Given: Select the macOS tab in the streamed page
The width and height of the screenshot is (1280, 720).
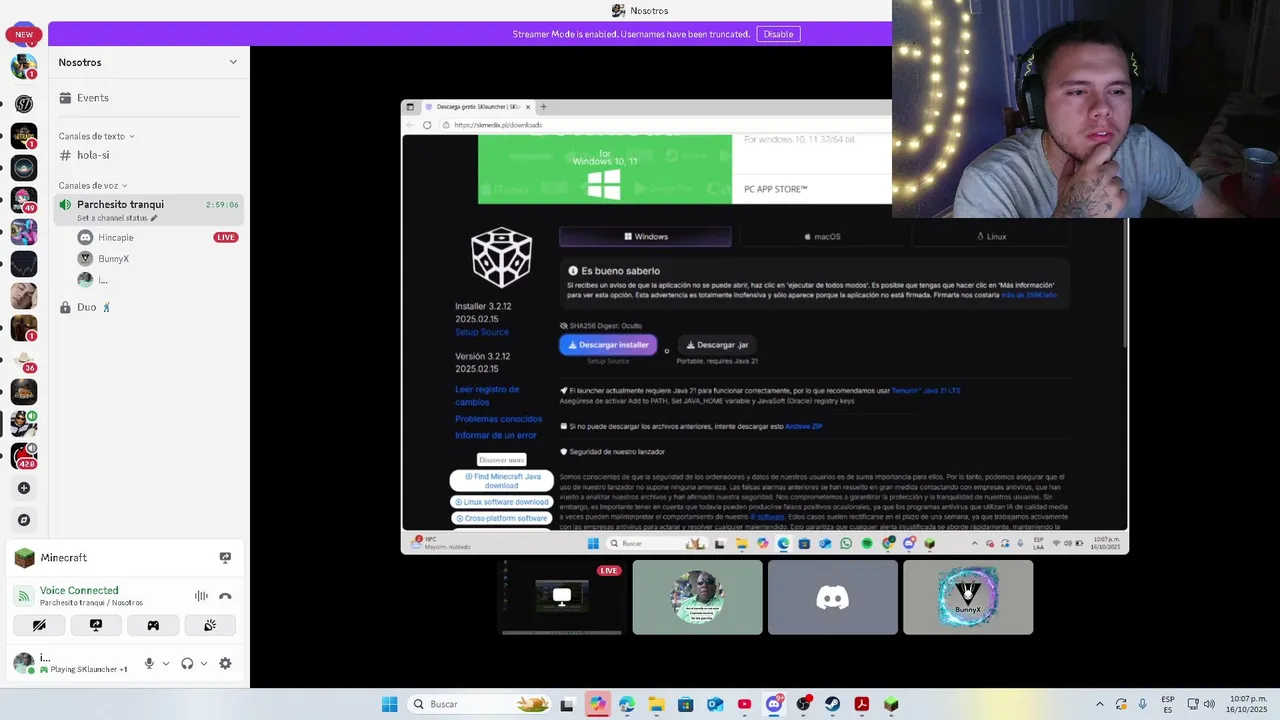Looking at the screenshot, I should coord(822,237).
